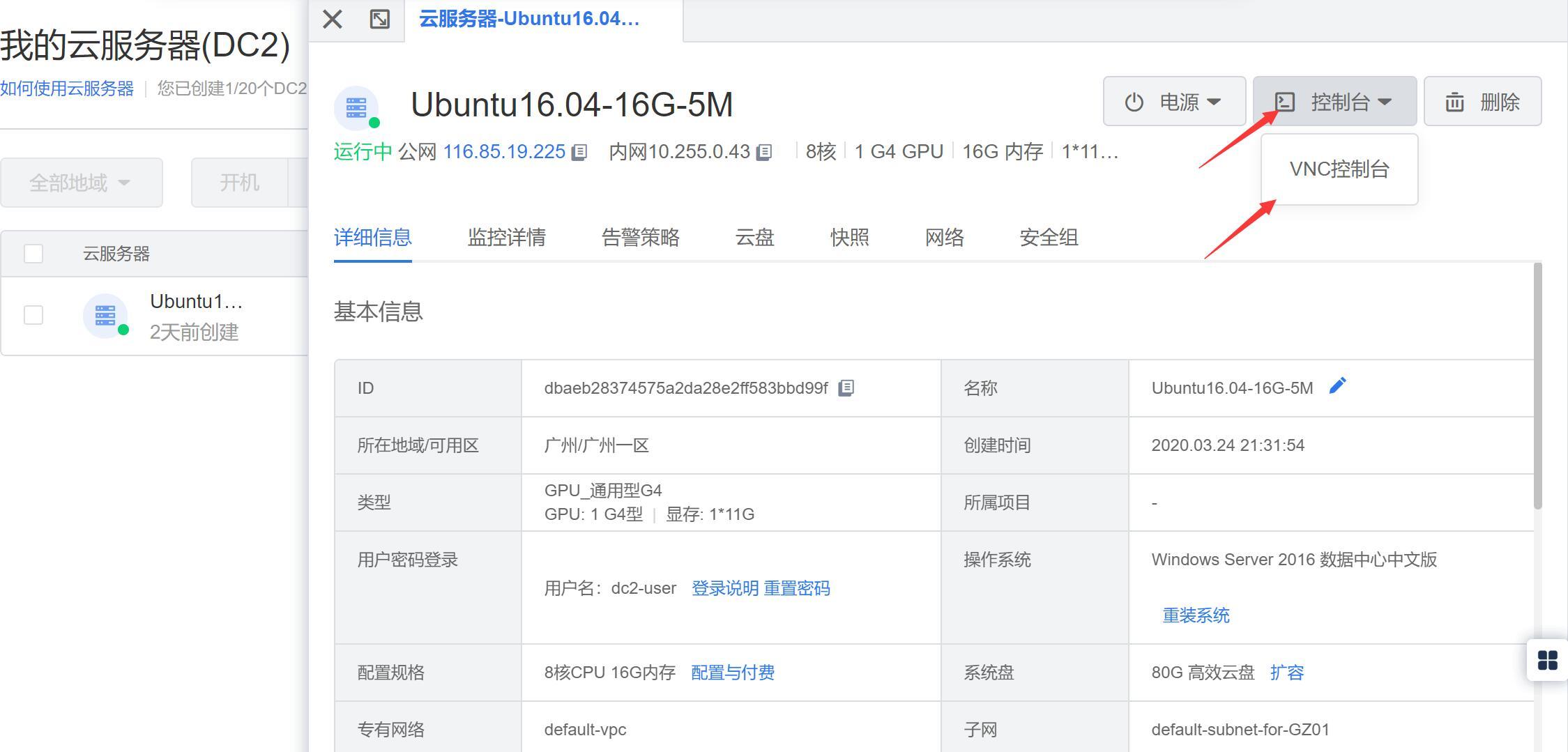The height and width of the screenshot is (752, 1568).
Task: Open the 网络 tab
Action: pyautogui.click(x=945, y=238)
